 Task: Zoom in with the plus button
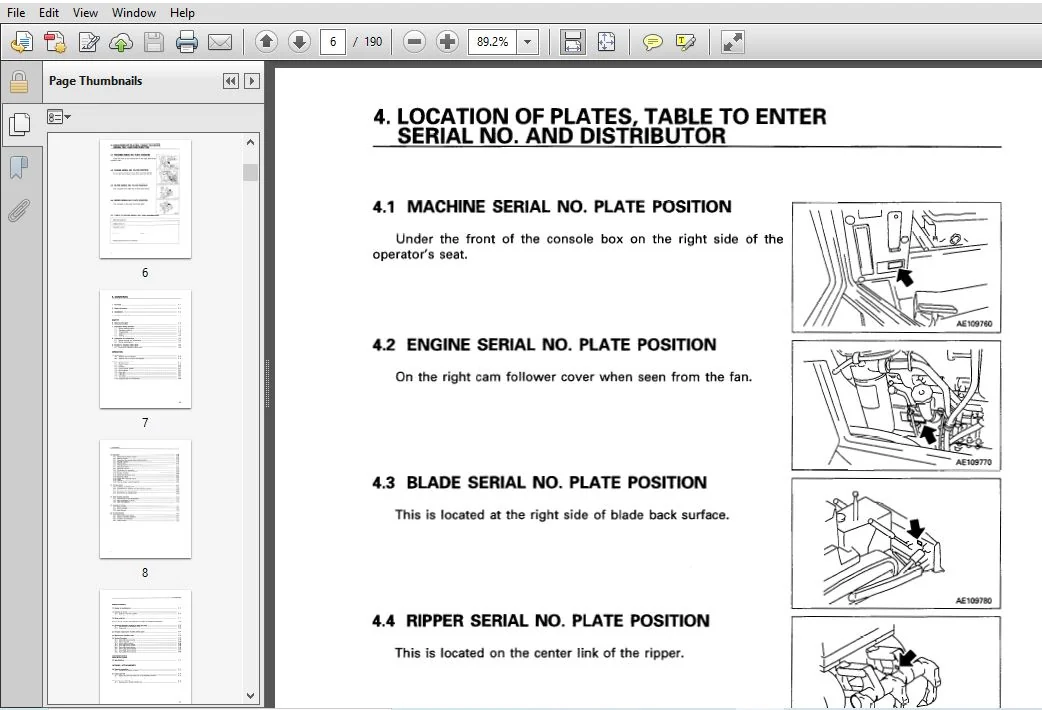pos(447,42)
